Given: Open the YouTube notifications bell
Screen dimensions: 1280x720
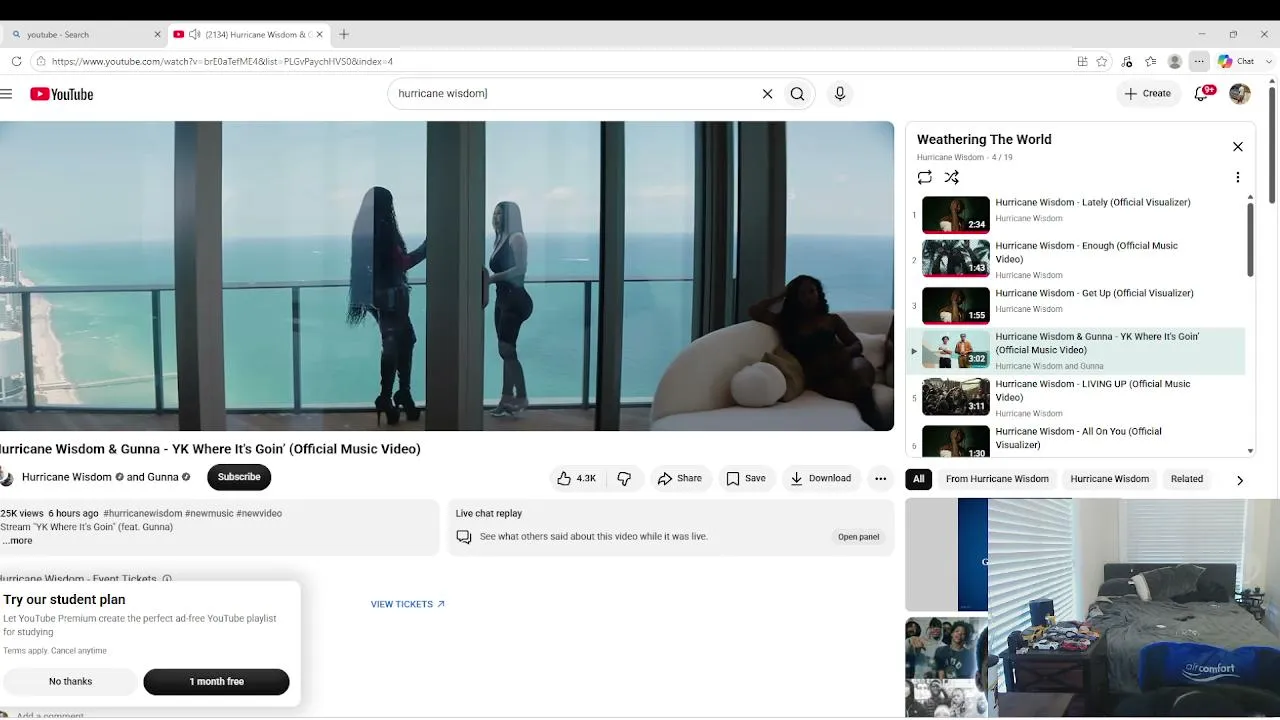Looking at the screenshot, I should (1203, 93).
